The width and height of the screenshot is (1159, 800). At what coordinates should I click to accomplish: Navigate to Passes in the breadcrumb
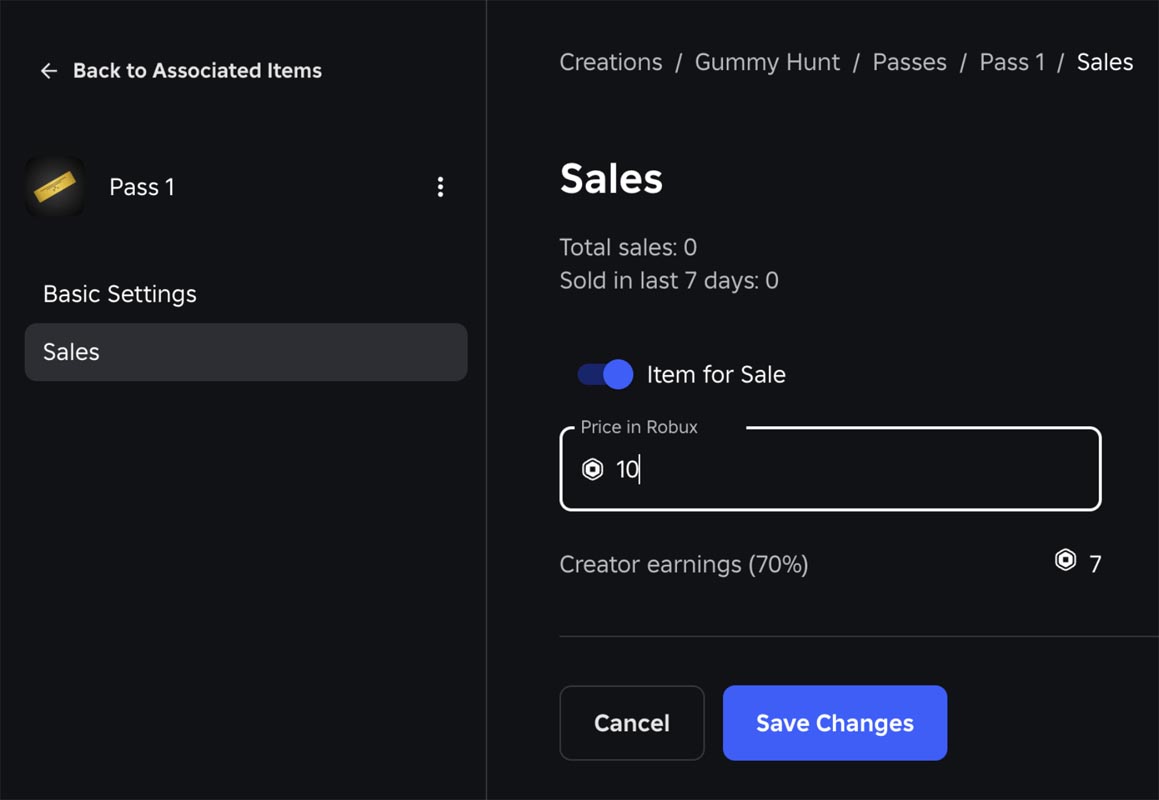(x=909, y=62)
